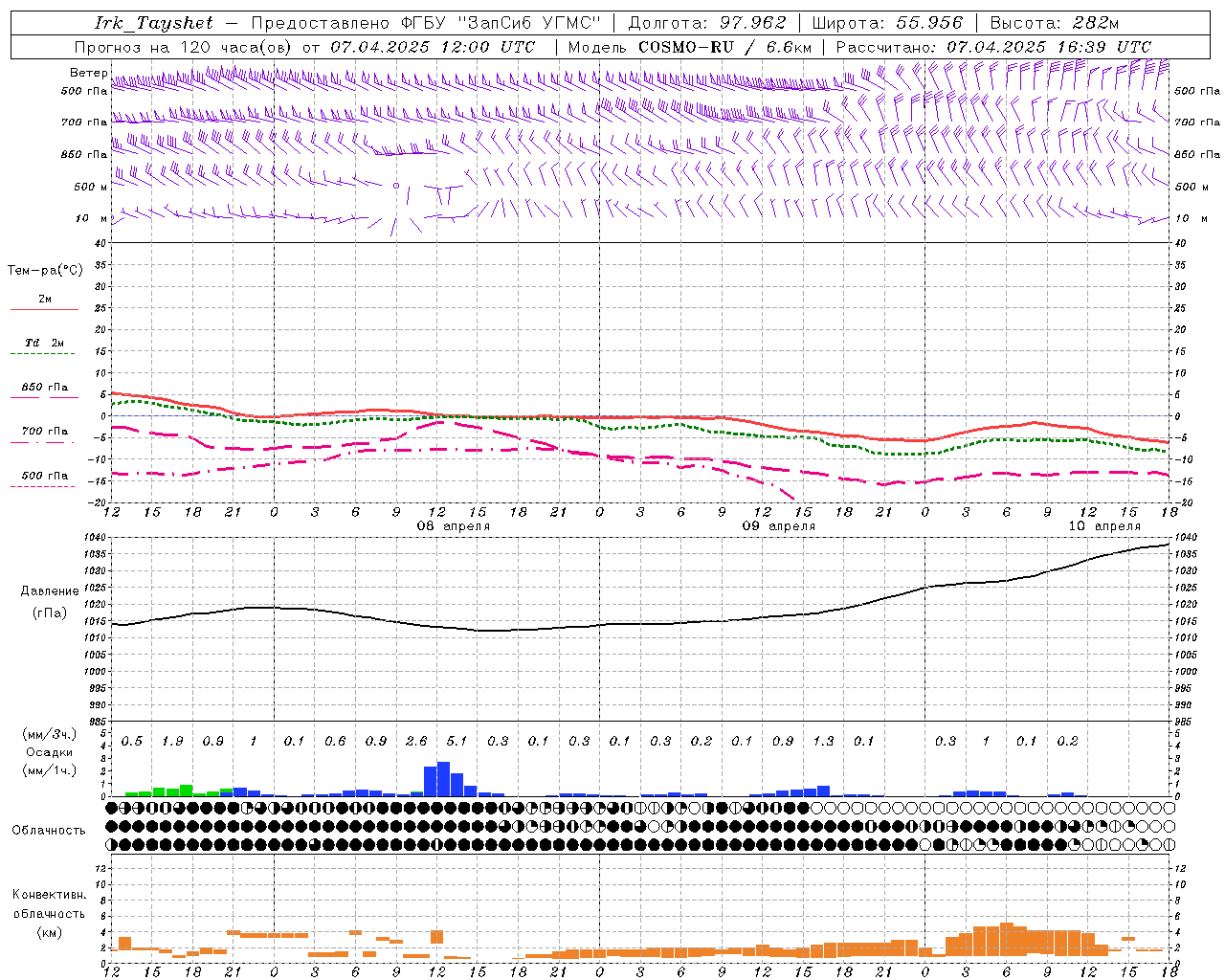Click the station title Irk_Tayshet
This screenshot has height=980, width=1225.
coord(154,23)
